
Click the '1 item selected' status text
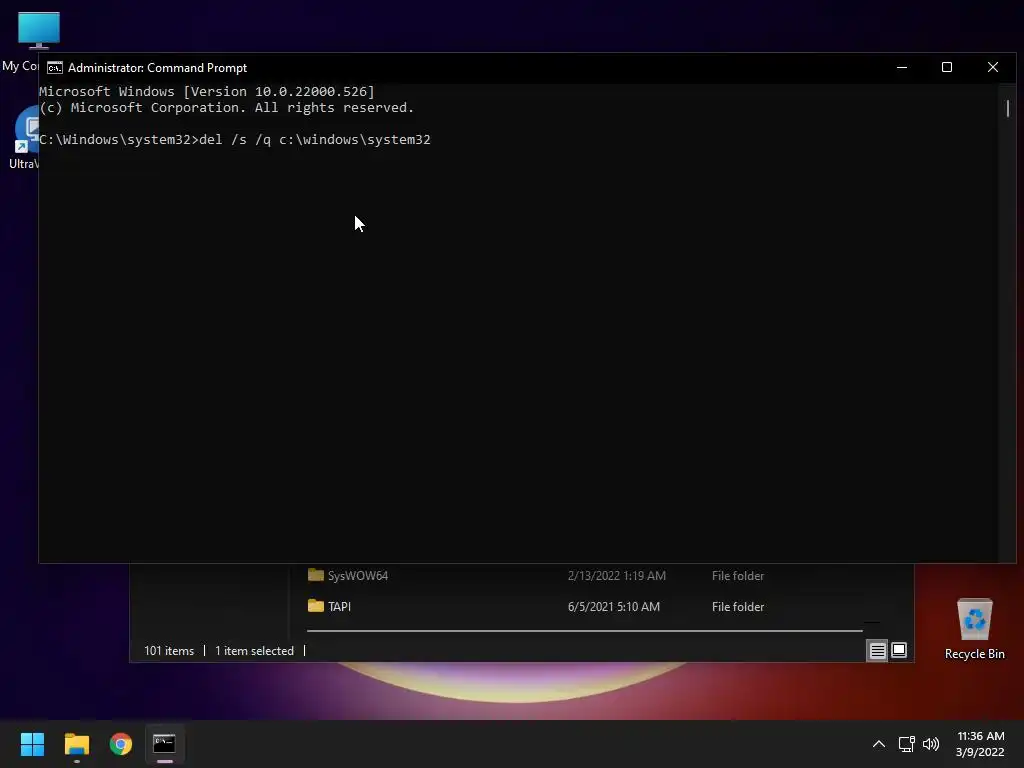pos(254,651)
